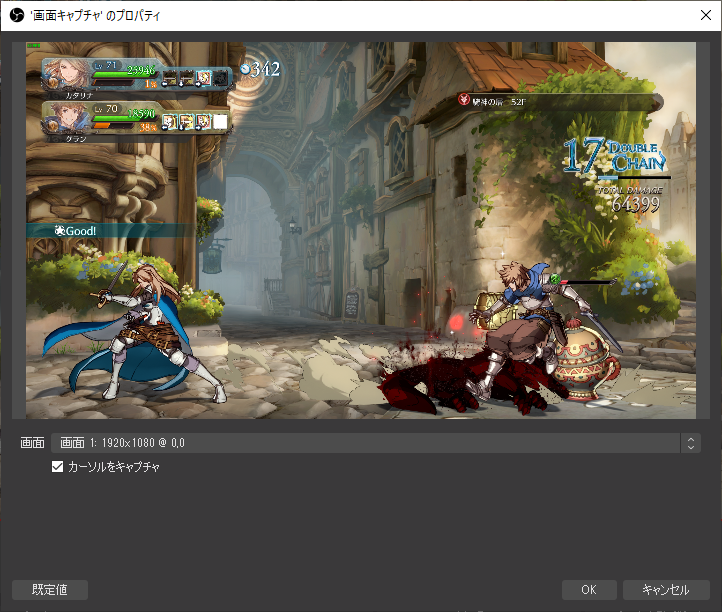Click the enemy name icon in preview
Screen dimensions: 722x612
(464, 99)
